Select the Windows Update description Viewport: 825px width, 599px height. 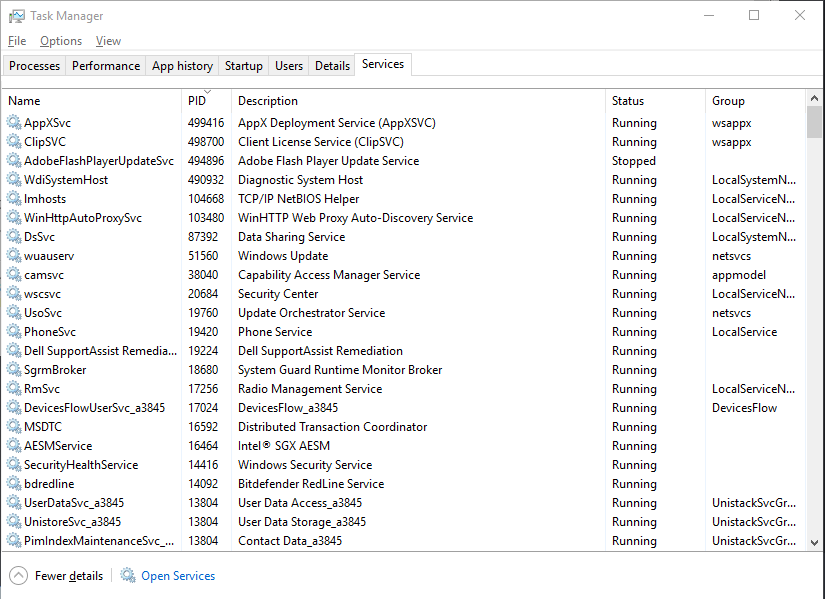(283, 256)
